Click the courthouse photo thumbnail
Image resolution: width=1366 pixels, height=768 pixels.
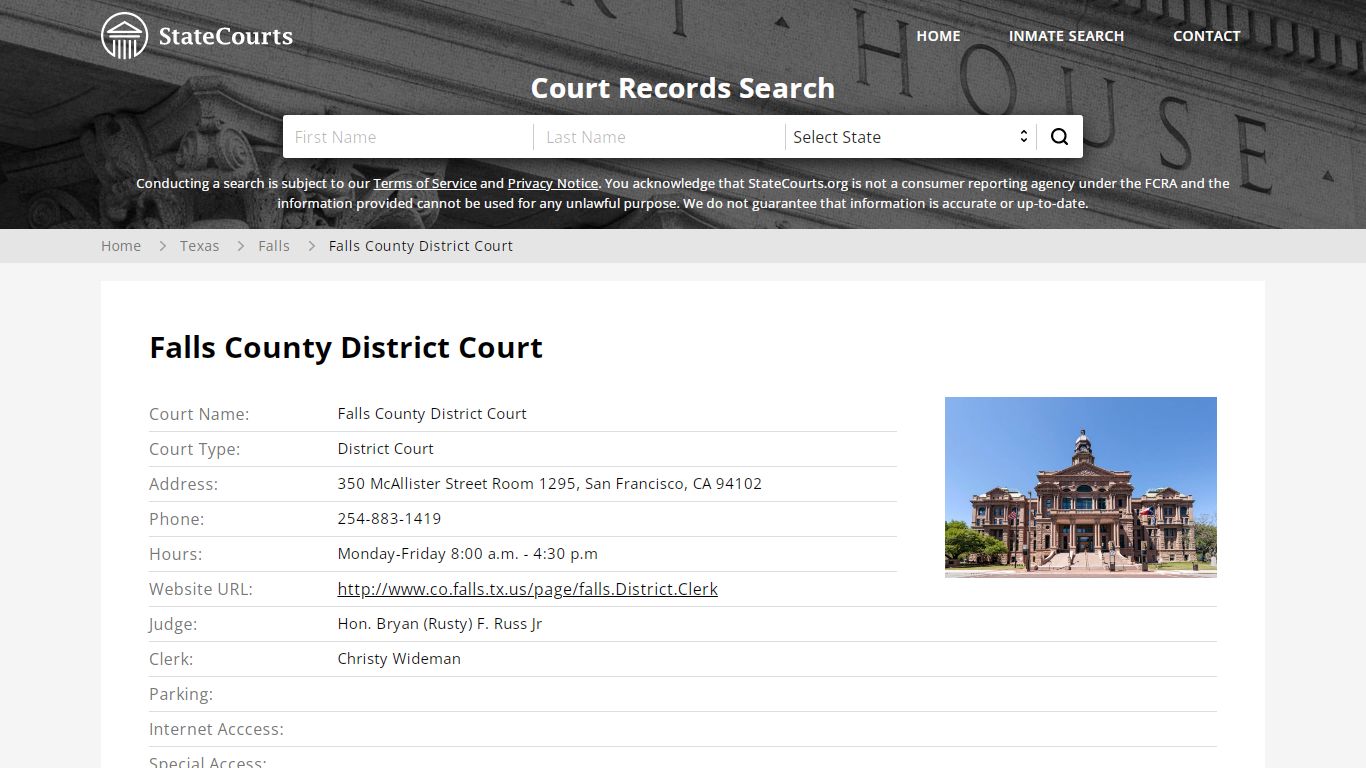coord(1081,487)
